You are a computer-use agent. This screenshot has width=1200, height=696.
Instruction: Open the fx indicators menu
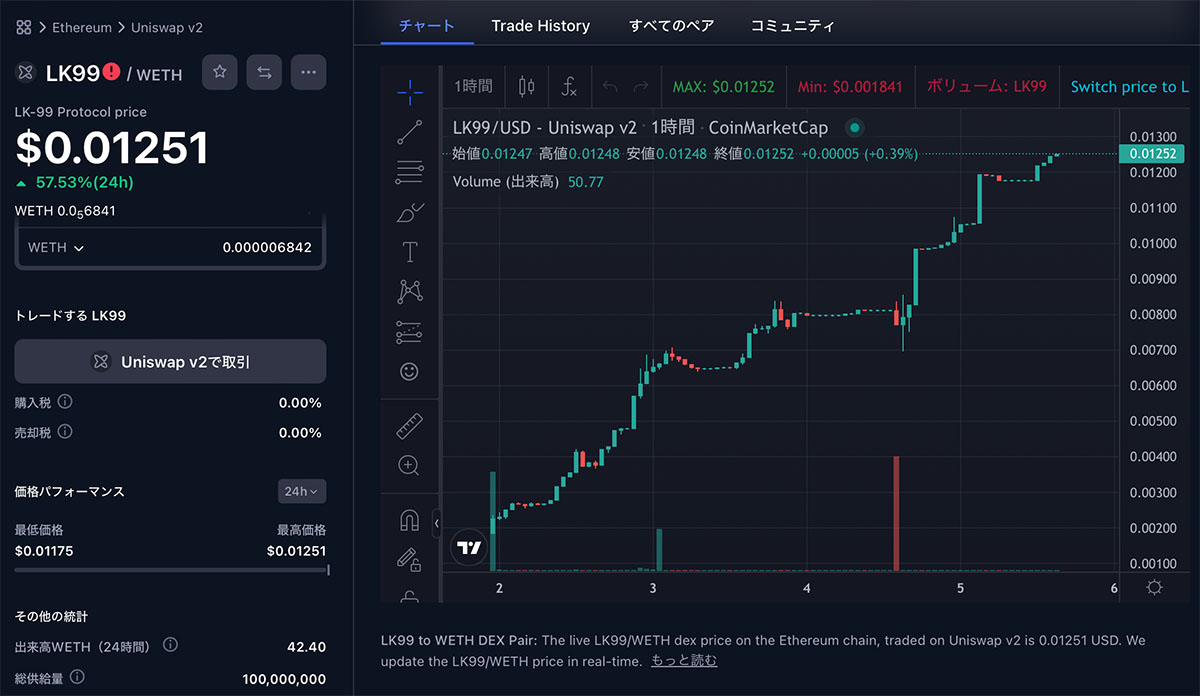pos(568,87)
